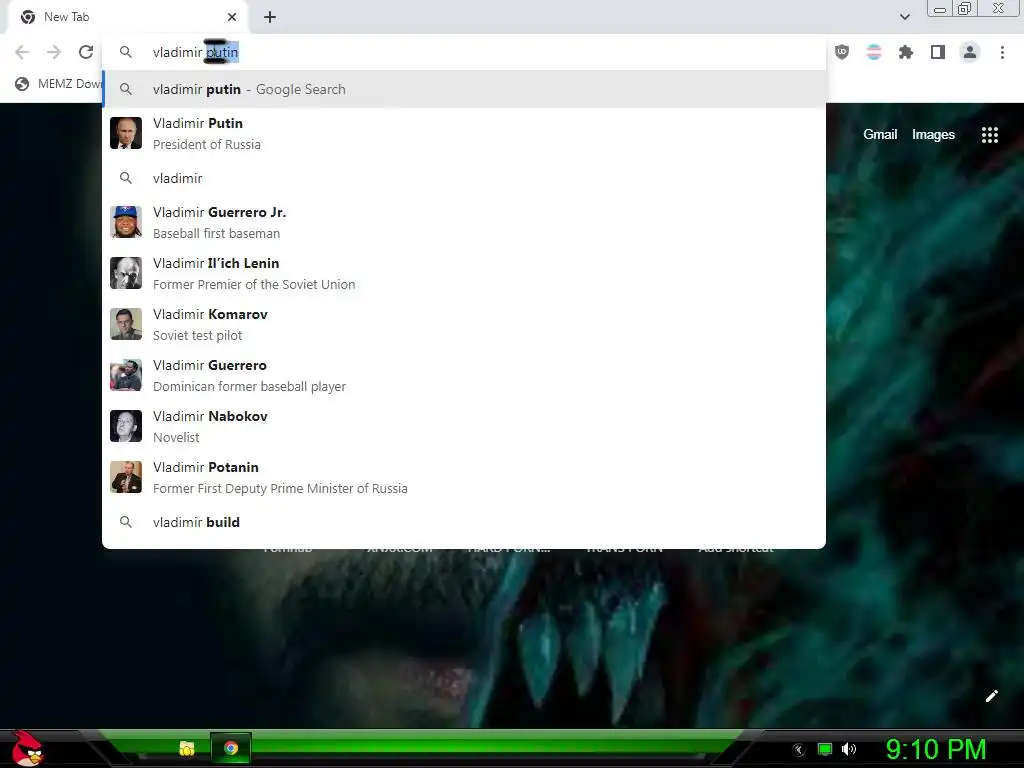Open the Images link
Image resolution: width=1024 pixels, height=768 pixels.
pos(933,135)
